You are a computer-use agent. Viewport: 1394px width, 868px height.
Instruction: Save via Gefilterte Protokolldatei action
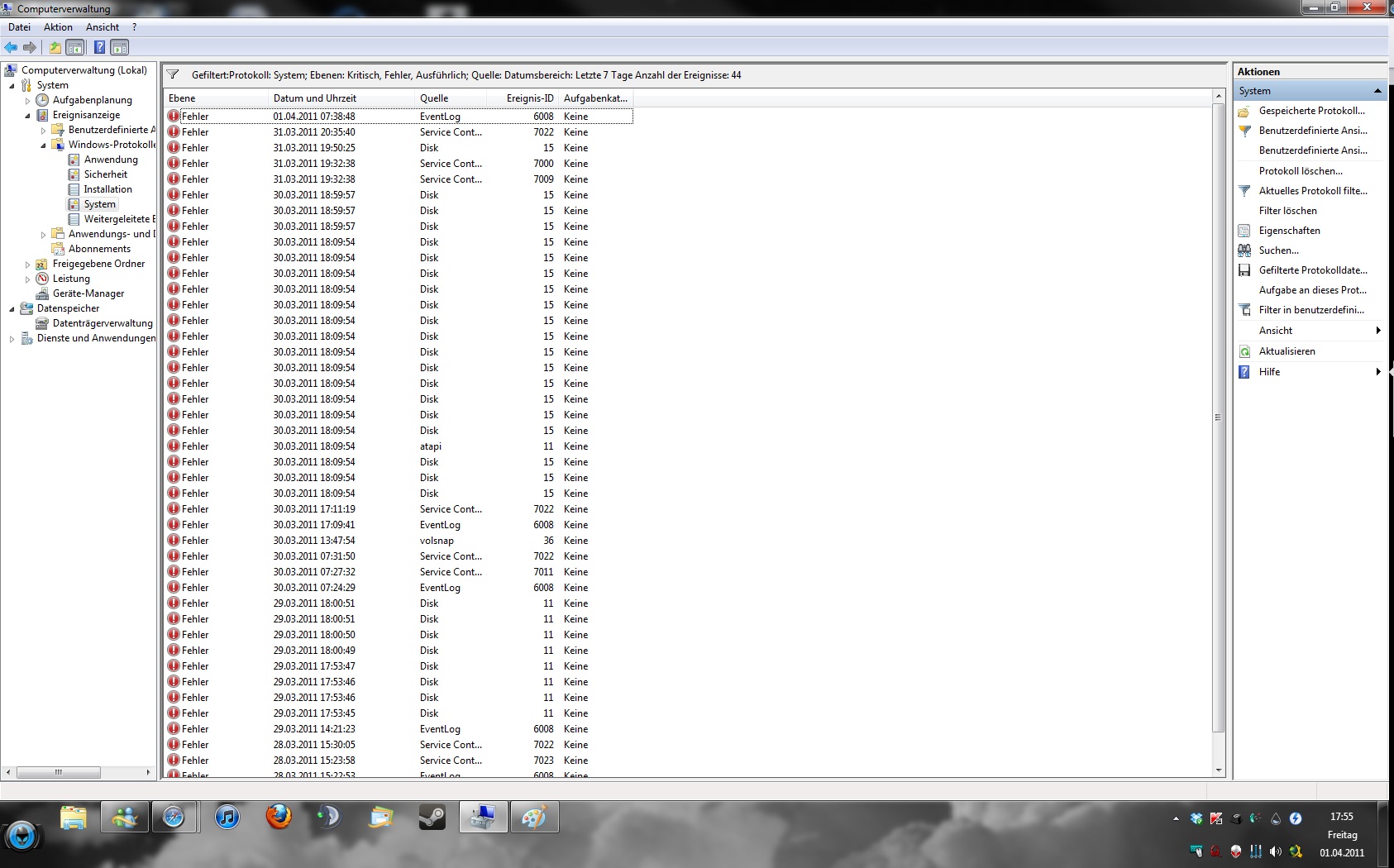1312,270
